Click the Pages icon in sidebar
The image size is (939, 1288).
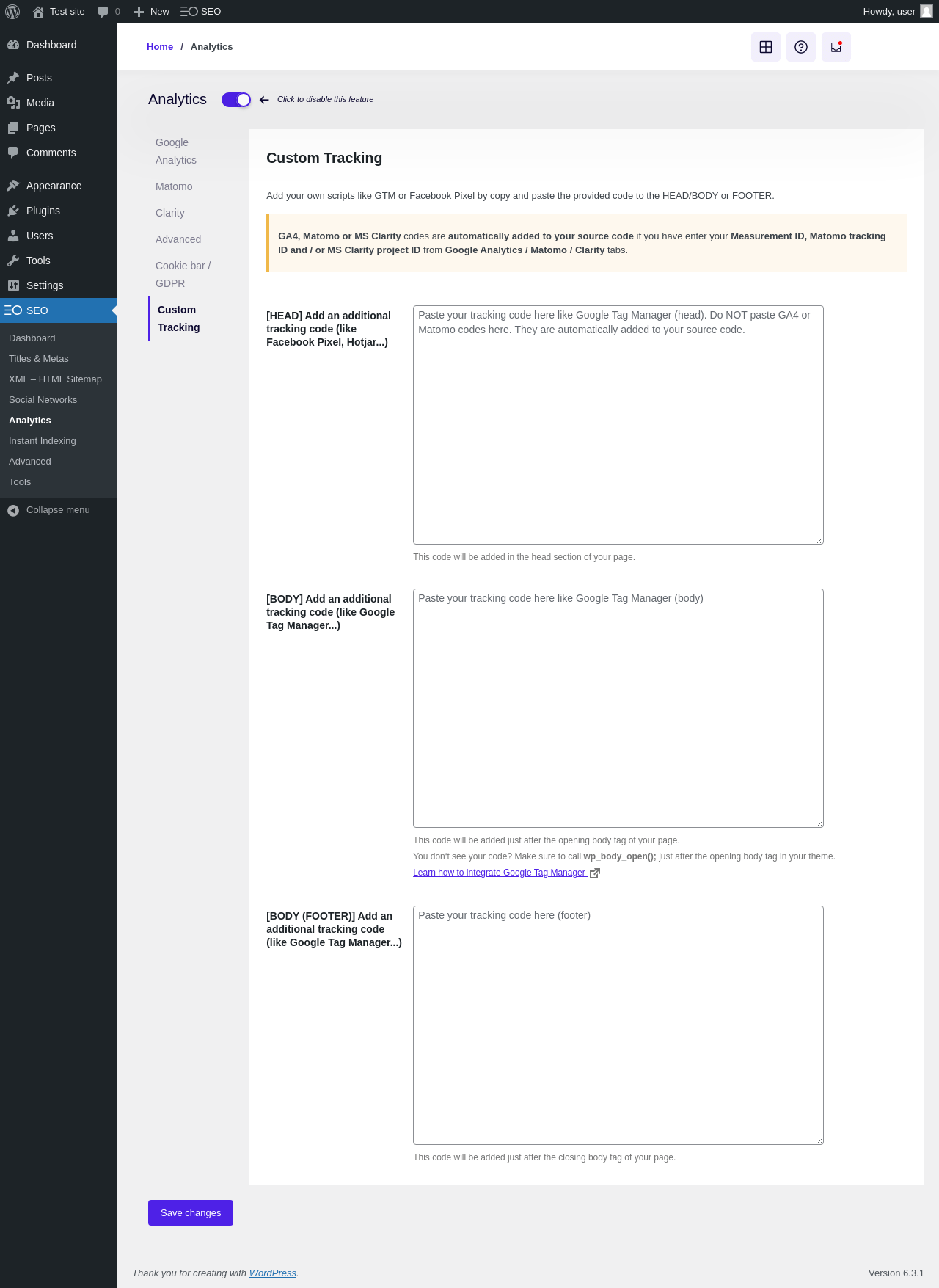tap(13, 128)
